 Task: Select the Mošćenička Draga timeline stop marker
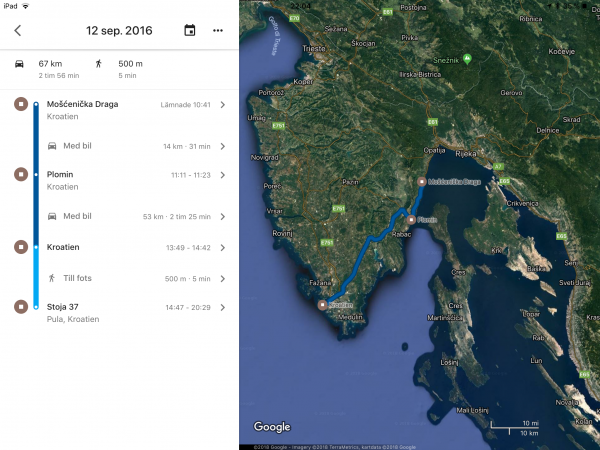click(x=20, y=104)
